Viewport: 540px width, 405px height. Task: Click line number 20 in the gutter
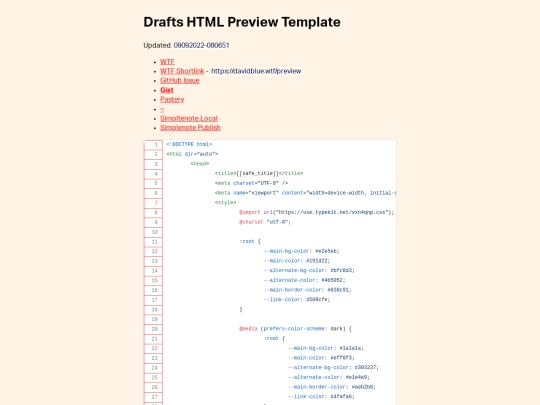153,329
